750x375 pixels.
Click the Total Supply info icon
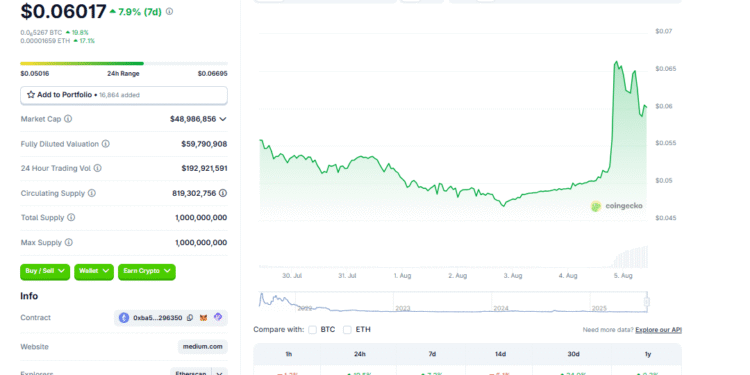click(71, 218)
